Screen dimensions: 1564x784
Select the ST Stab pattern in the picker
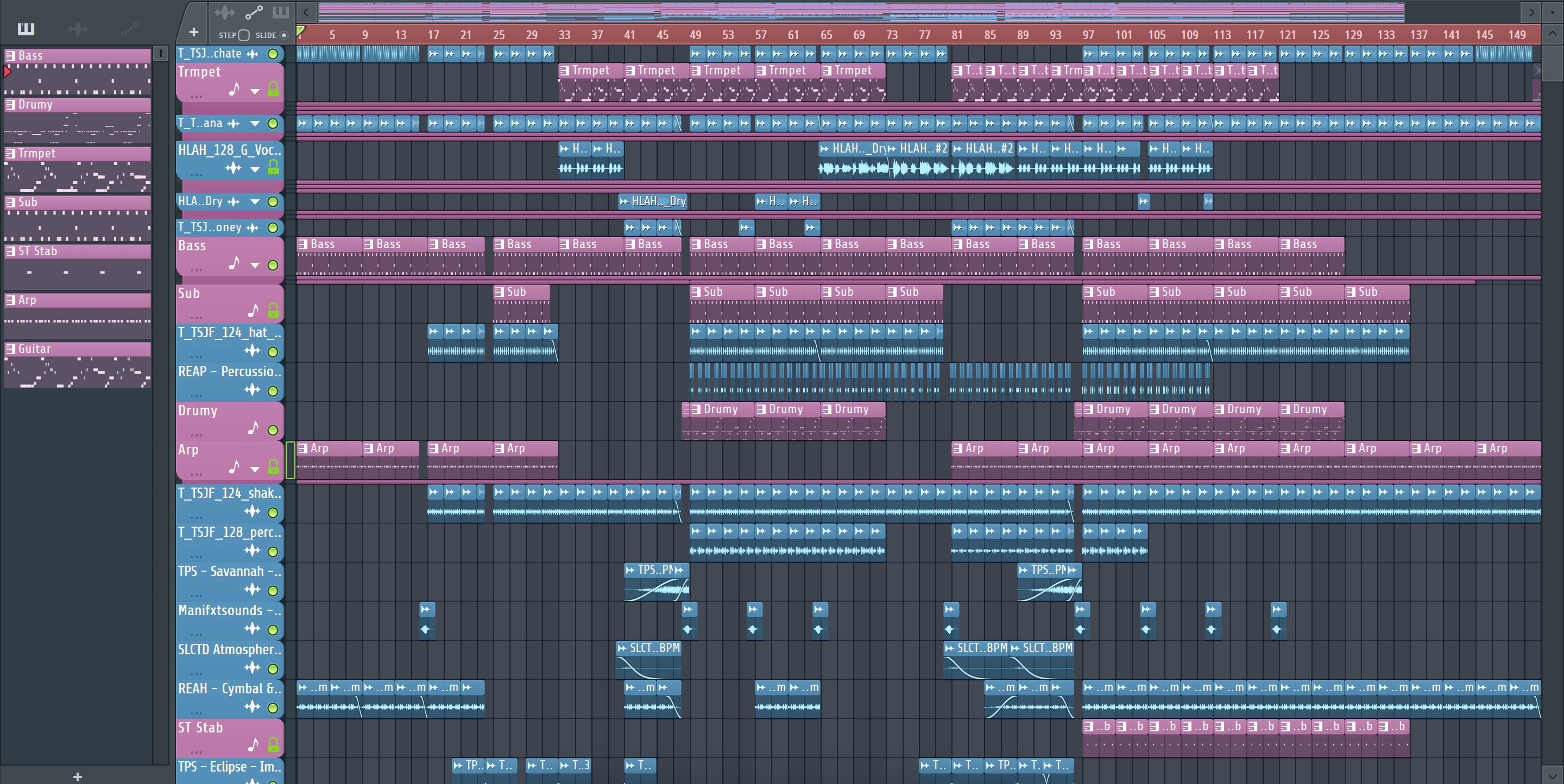tap(78, 267)
